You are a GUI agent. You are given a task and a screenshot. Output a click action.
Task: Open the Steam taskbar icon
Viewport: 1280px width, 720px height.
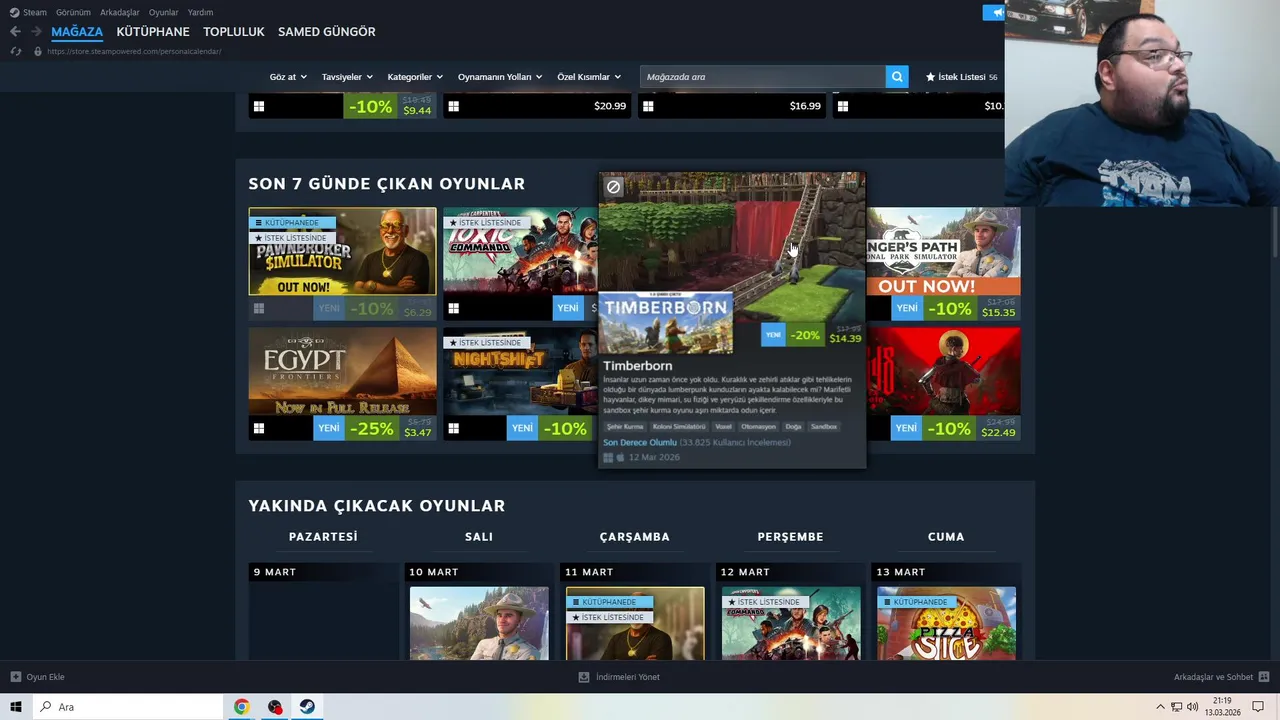[x=307, y=707]
